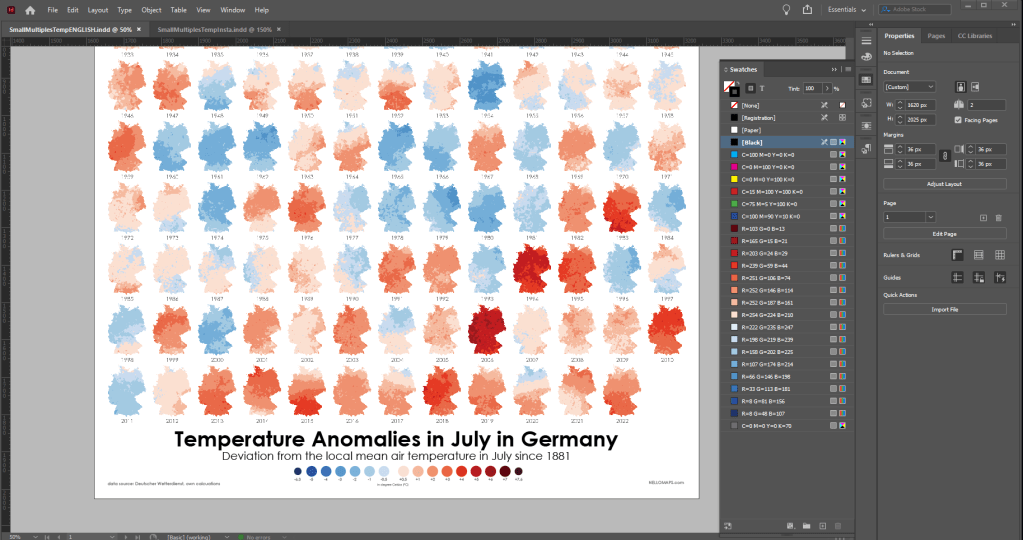
Task: Step the top margin value
Action: click(x=900, y=149)
